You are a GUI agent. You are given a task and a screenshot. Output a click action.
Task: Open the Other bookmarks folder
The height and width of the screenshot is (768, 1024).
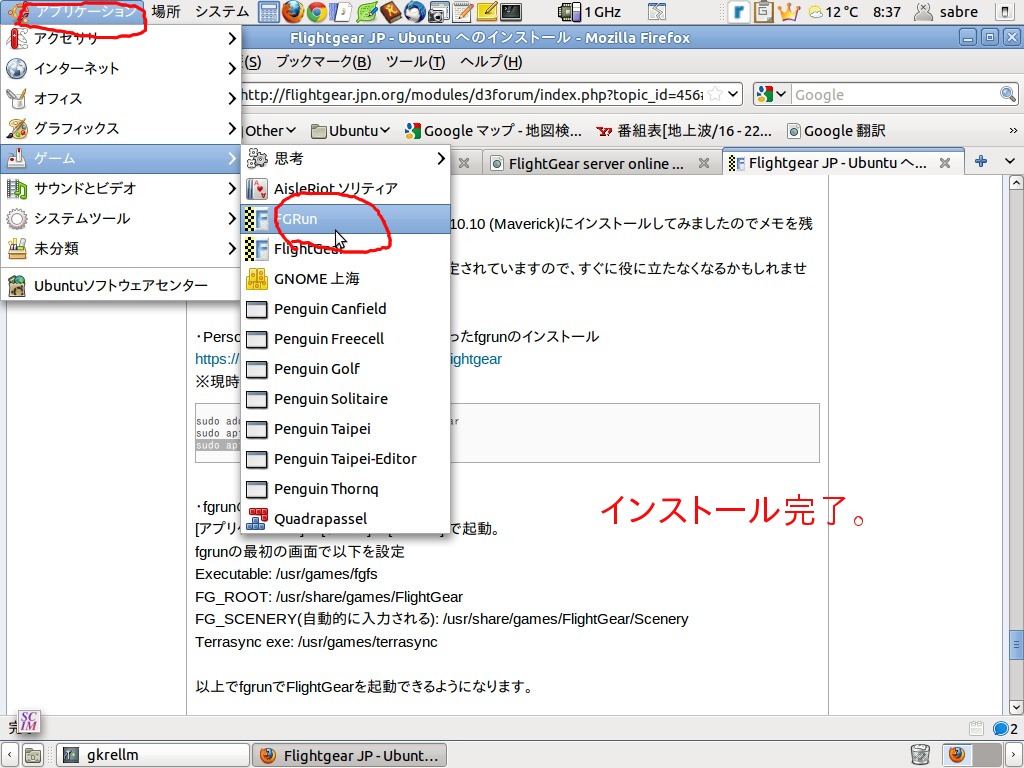[270, 131]
